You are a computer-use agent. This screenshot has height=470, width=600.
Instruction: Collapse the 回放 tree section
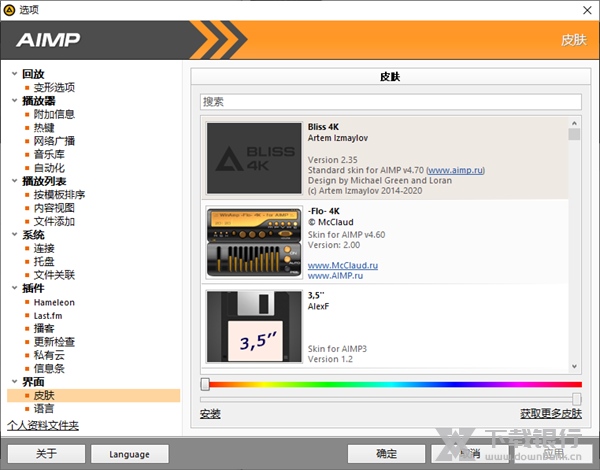[x=11, y=74]
